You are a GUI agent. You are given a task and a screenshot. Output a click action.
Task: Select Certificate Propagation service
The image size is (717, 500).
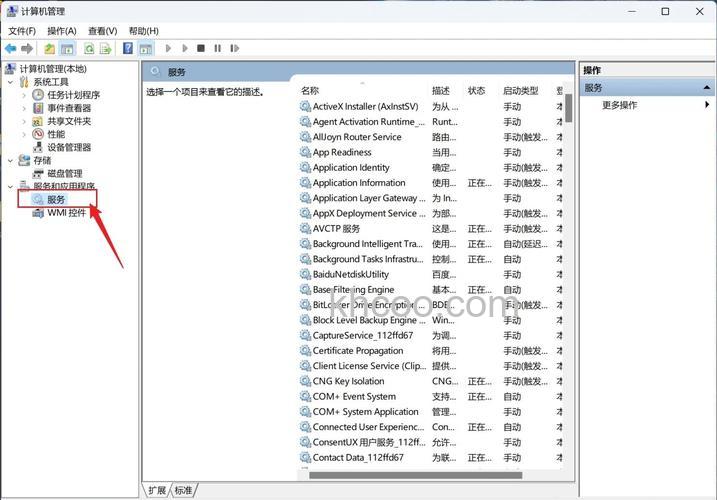click(358, 350)
